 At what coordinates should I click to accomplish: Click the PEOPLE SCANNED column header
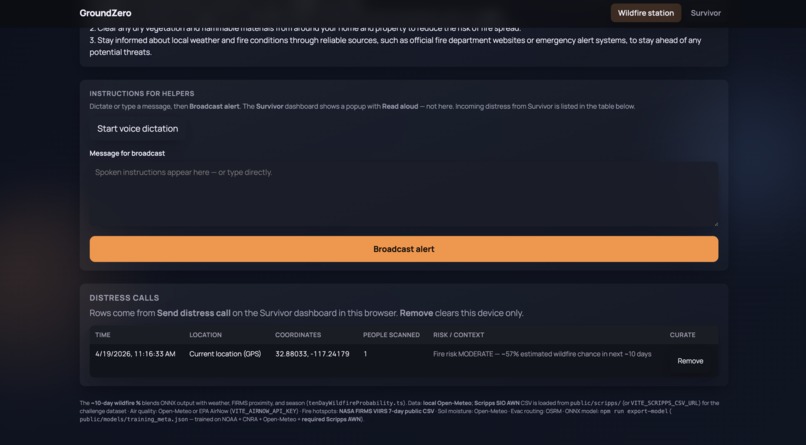391,335
